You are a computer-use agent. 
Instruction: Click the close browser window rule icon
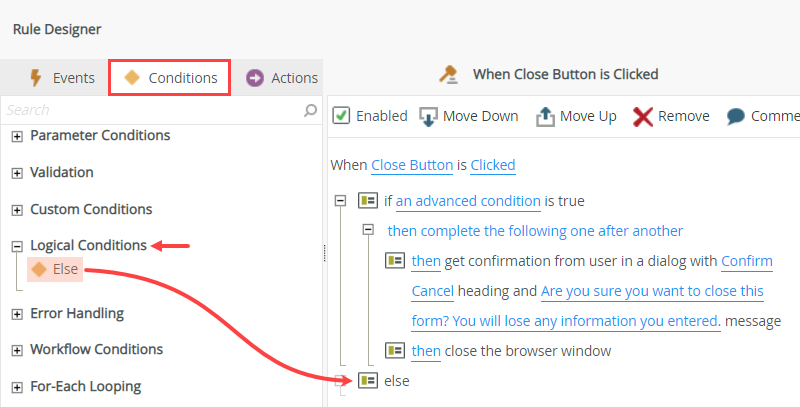pyautogui.click(x=395, y=351)
